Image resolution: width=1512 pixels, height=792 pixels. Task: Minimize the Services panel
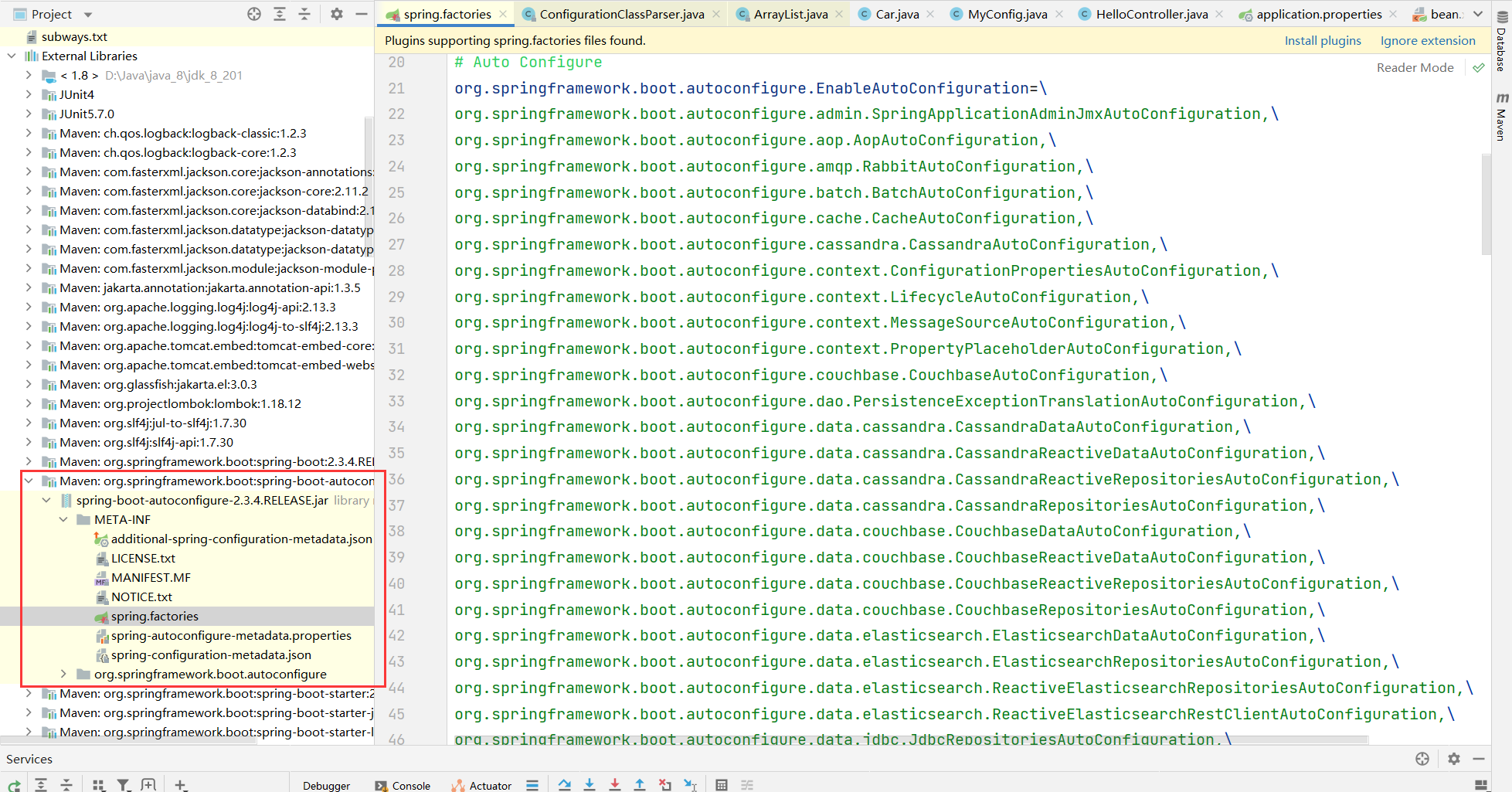1479,759
